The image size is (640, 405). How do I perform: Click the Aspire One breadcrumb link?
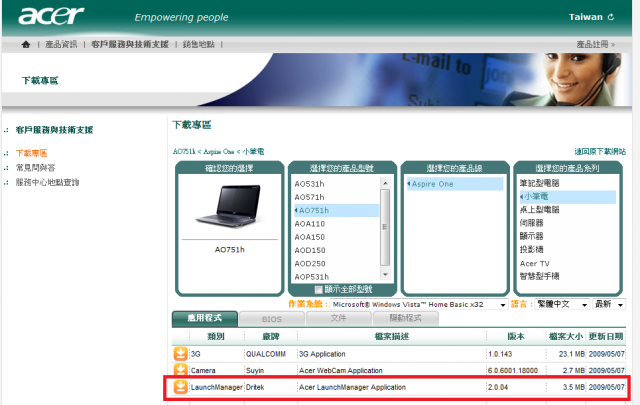(218, 151)
